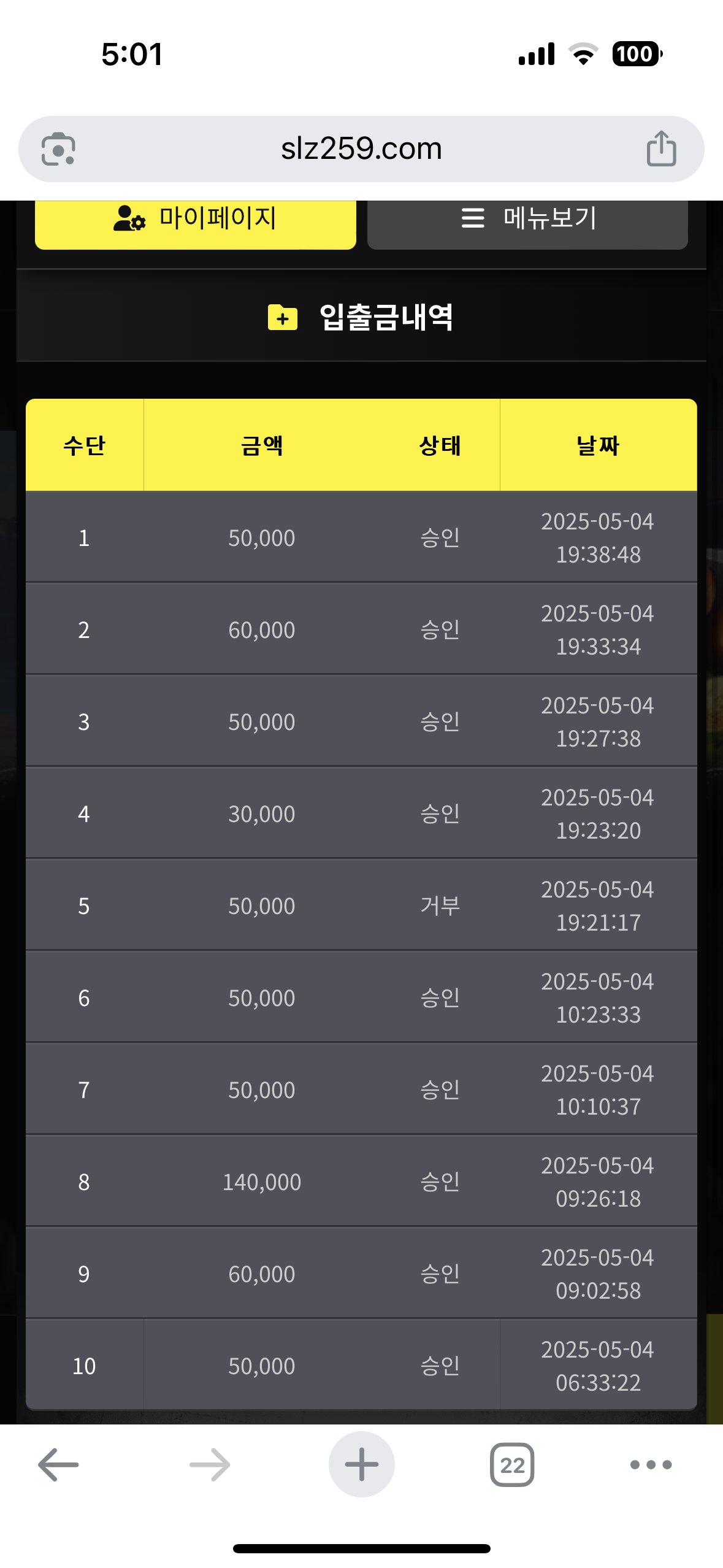Screen dimensions: 723x1568
Task: Select the 금액 column header
Action: click(x=262, y=445)
